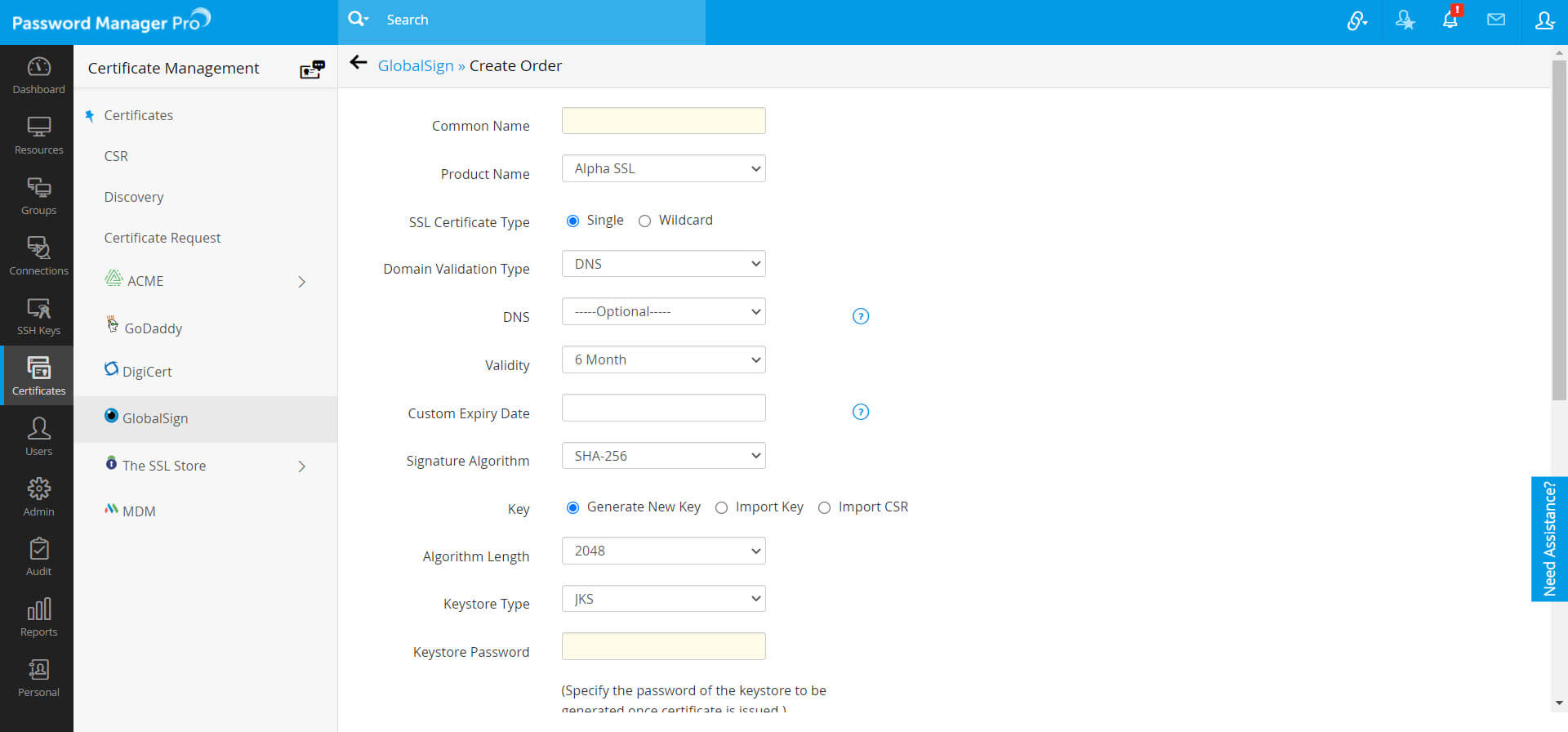Image resolution: width=1568 pixels, height=732 pixels.
Task: Open the Signature Algorithm dropdown
Action: pyautogui.click(x=663, y=456)
